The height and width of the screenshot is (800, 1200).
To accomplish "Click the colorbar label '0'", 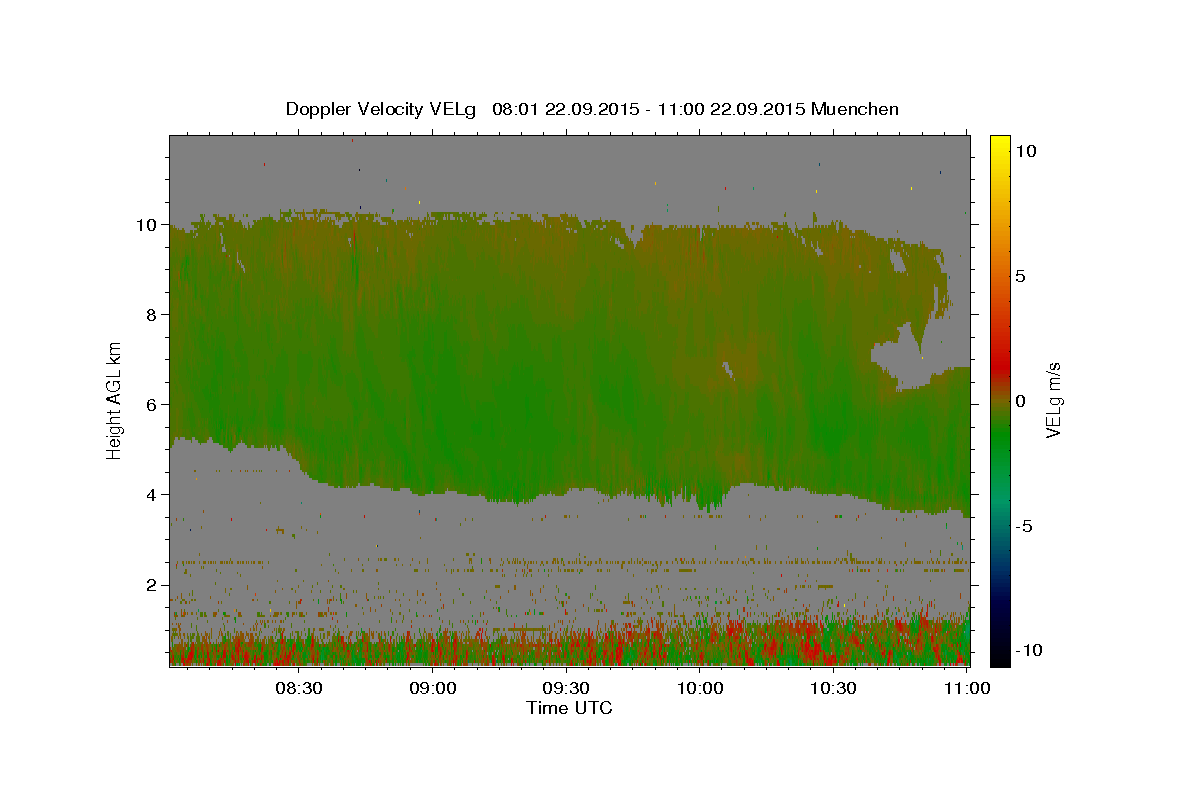I will click(x=1021, y=401).
